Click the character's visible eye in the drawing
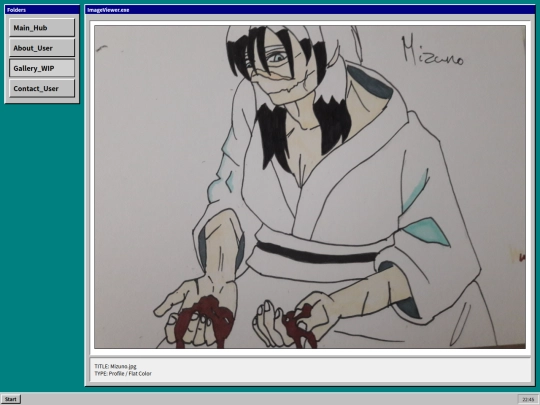 pyautogui.click(x=277, y=58)
